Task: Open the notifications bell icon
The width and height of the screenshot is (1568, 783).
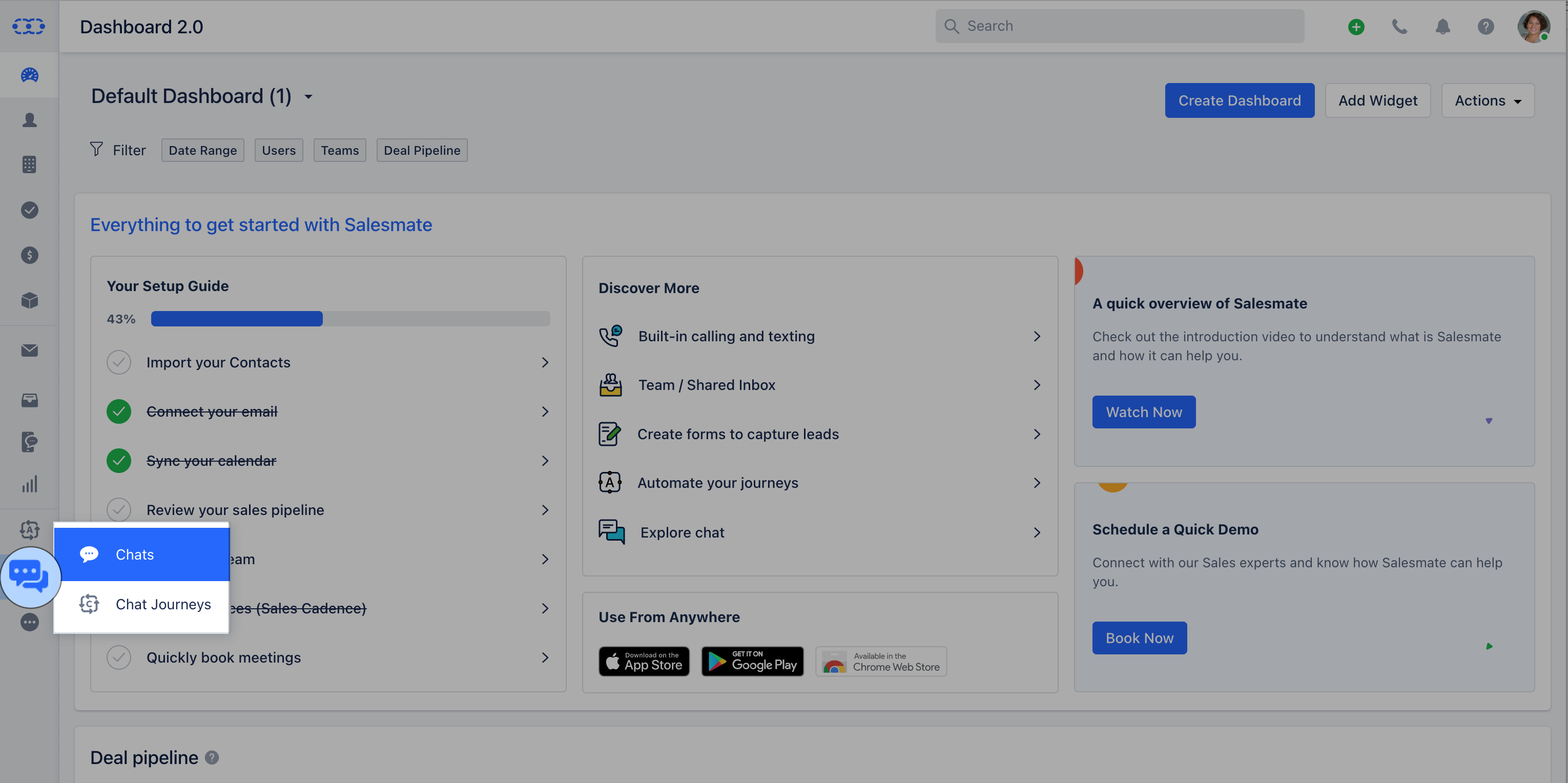Action: 1442,27
